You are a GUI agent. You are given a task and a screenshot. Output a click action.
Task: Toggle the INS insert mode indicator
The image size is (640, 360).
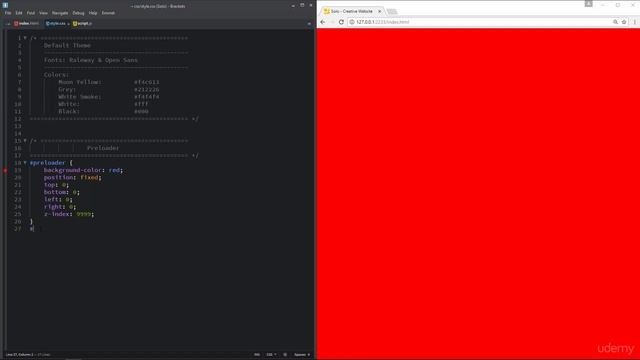pos(257,355)
